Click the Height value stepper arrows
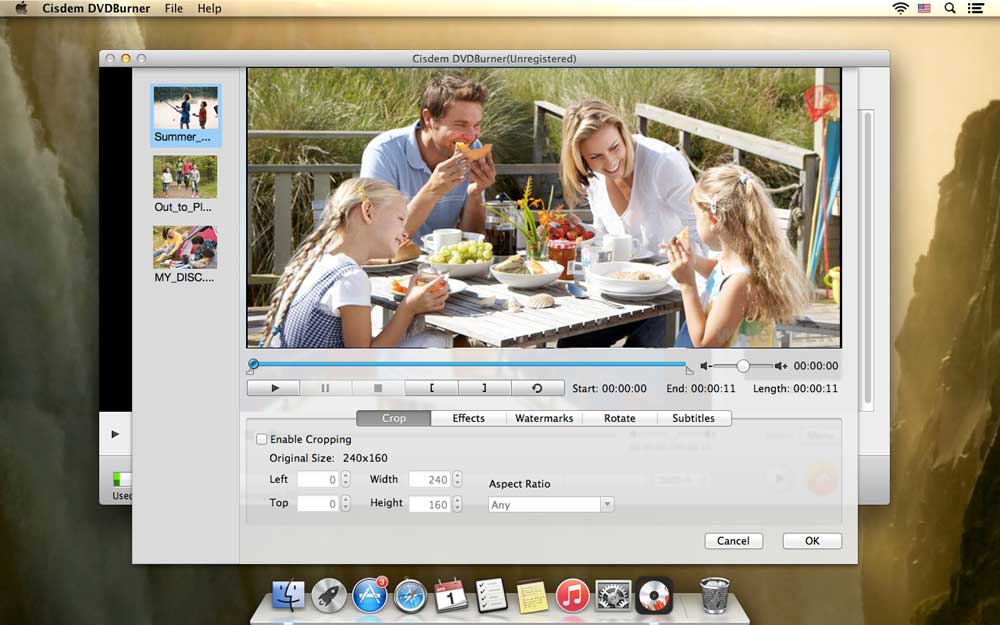The width and height of the screenshot is (1000, 625). pos(458,504)
